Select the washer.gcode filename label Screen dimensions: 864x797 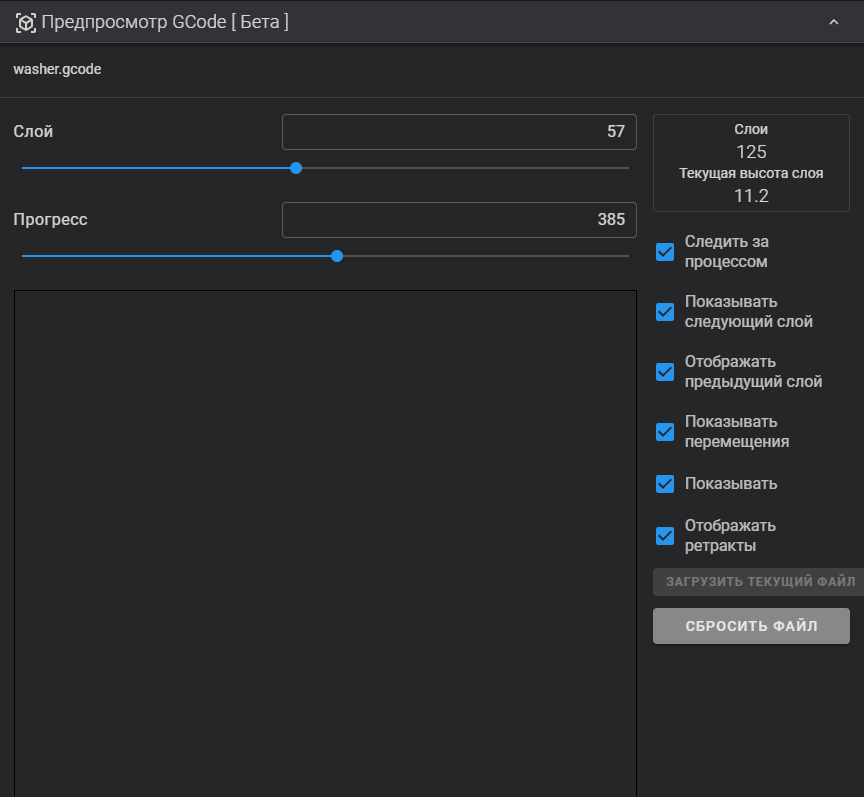pos(57,69)
